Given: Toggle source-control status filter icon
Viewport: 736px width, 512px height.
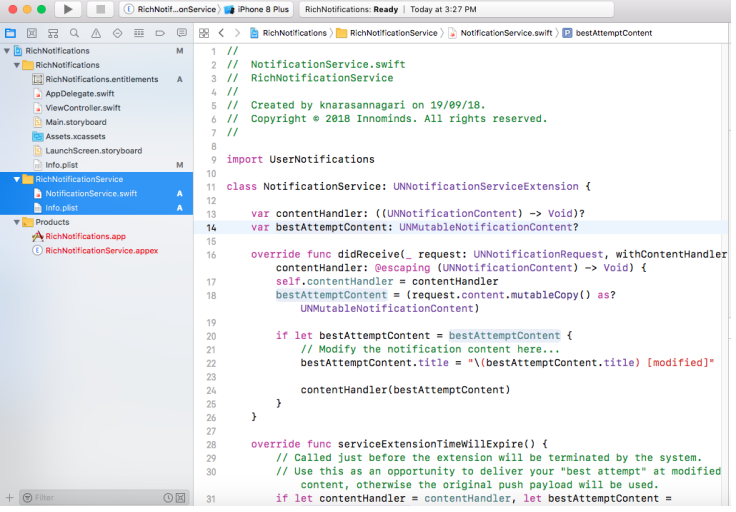Looking at the screenshot, I should click(x=180, y=497).
